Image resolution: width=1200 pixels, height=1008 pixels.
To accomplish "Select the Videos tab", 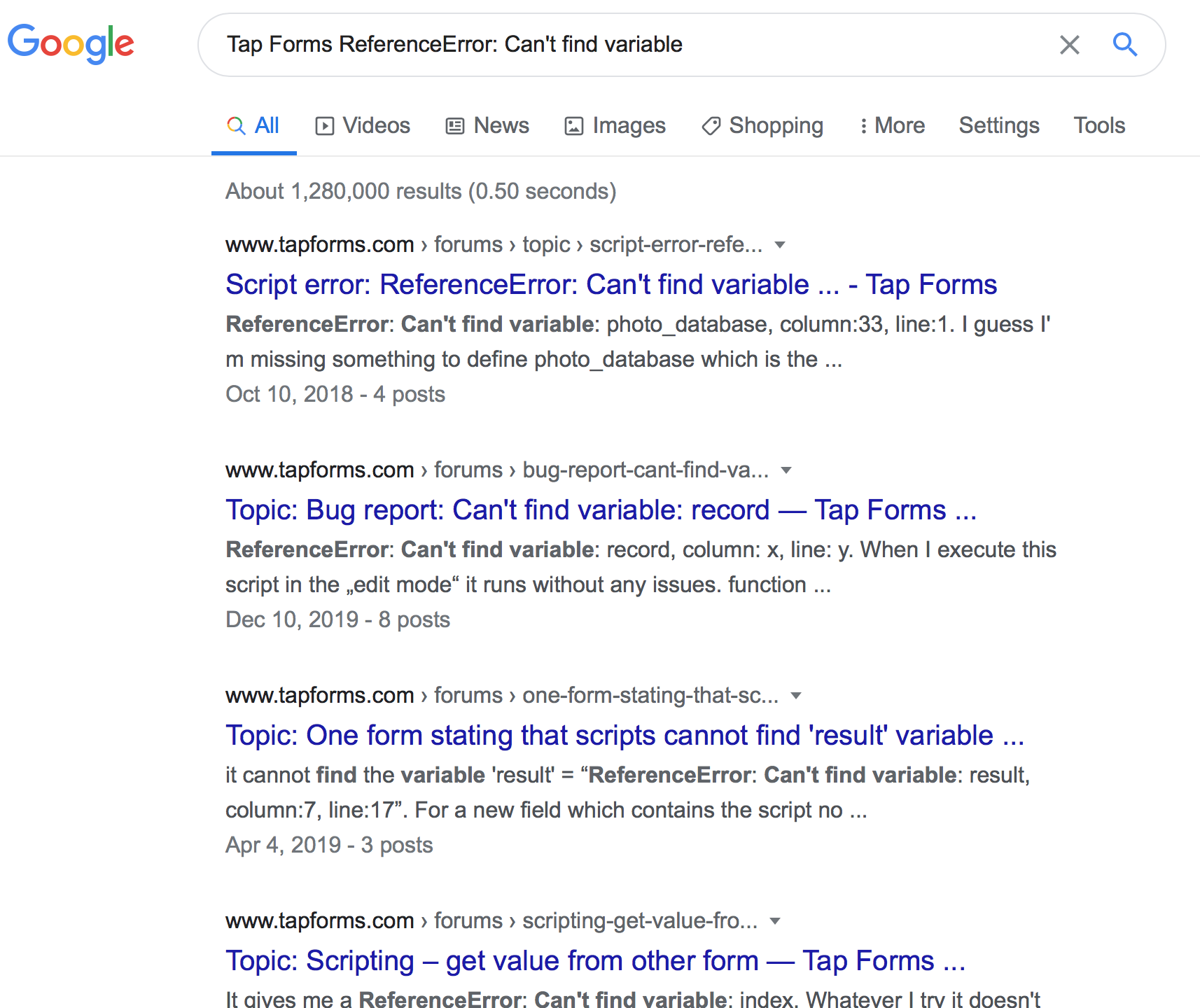I will 363,126.
